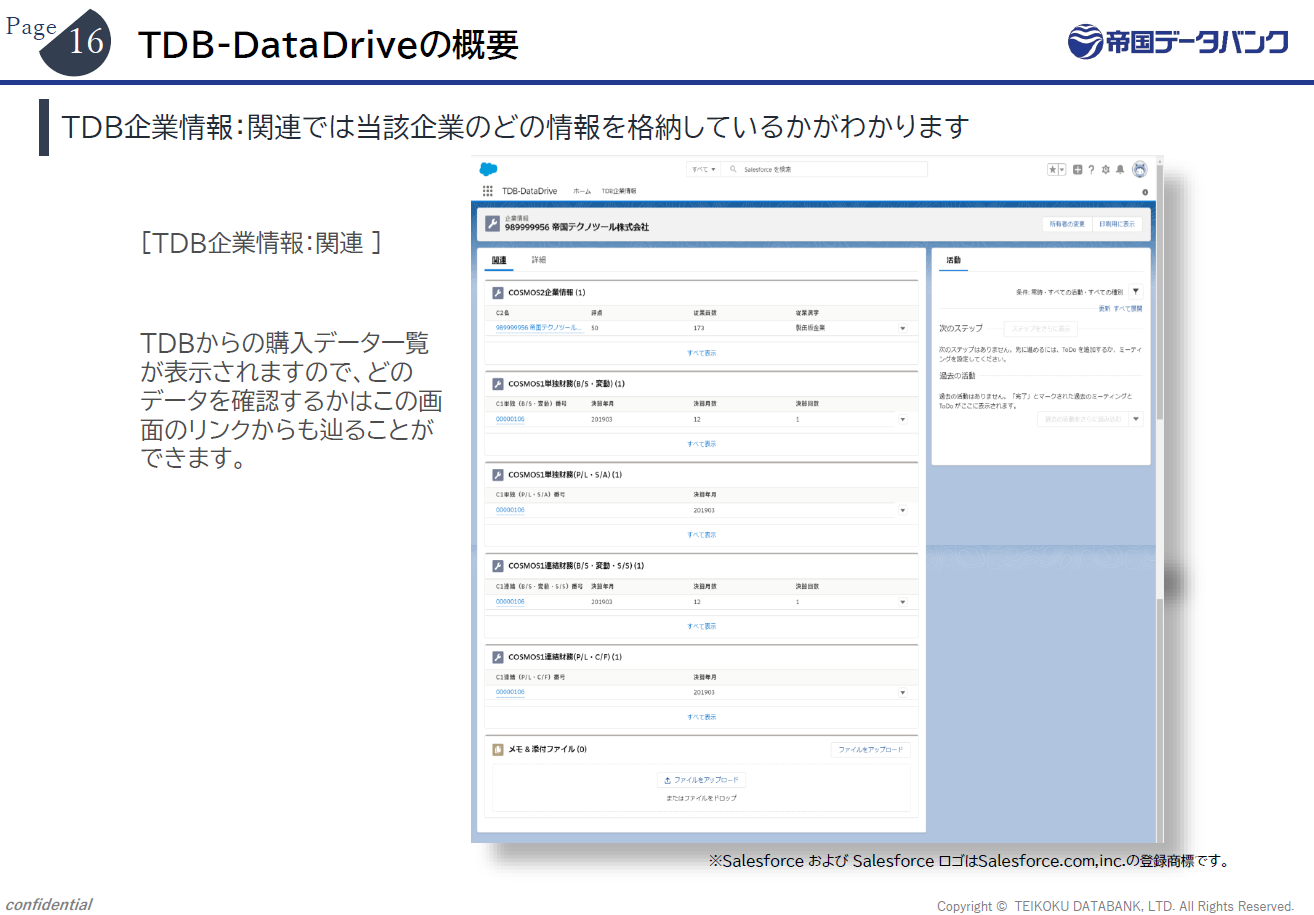Click the activity filter funnel icon
This screenshot has height=915, width=1314.
pyautogui.click(x=1135, y=291)
